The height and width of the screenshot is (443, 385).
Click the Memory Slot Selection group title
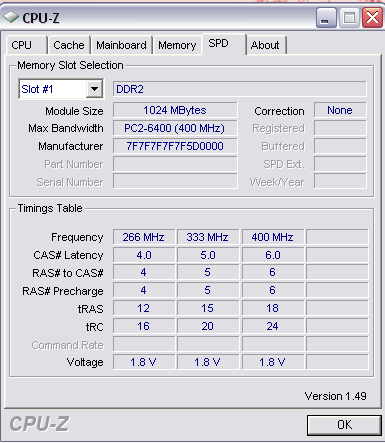pyautogui.click(x=70, y=65)
